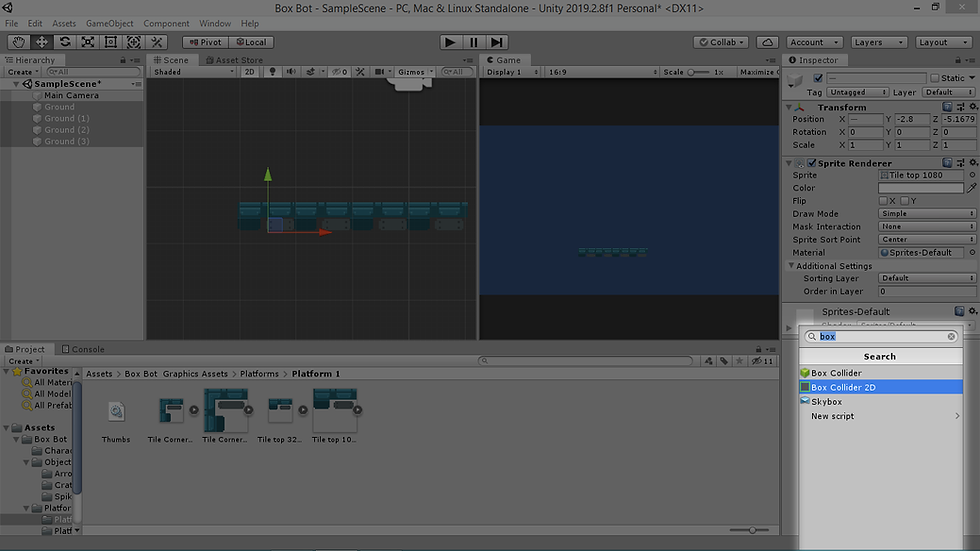
Task: Toggle scene lighting bulb icon
Action: point(272,72)
